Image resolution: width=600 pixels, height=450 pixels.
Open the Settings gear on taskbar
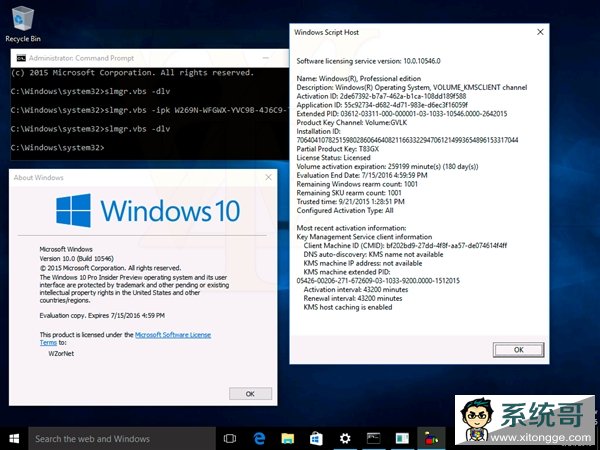pos(345,439)
